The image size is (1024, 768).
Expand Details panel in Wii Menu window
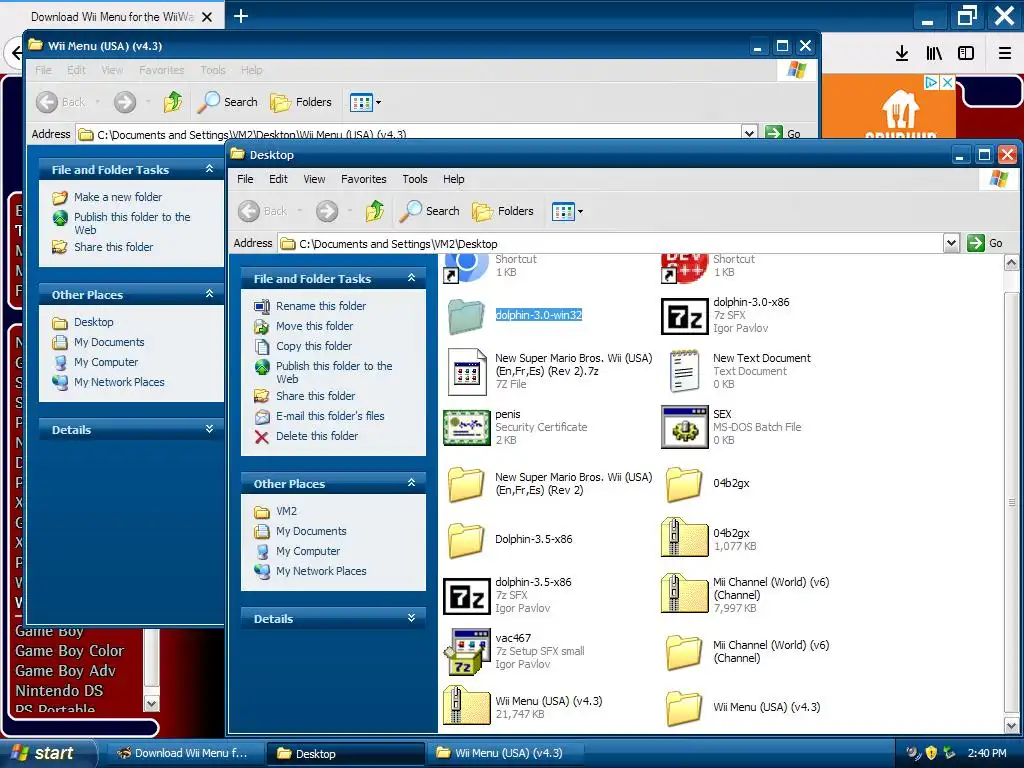click(210, 429)
